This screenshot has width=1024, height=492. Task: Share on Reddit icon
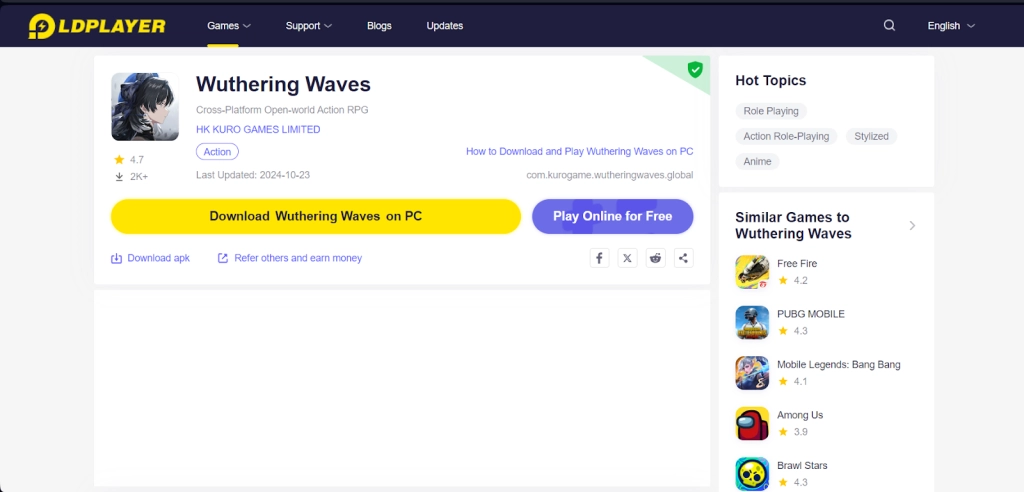click(655, 258)
